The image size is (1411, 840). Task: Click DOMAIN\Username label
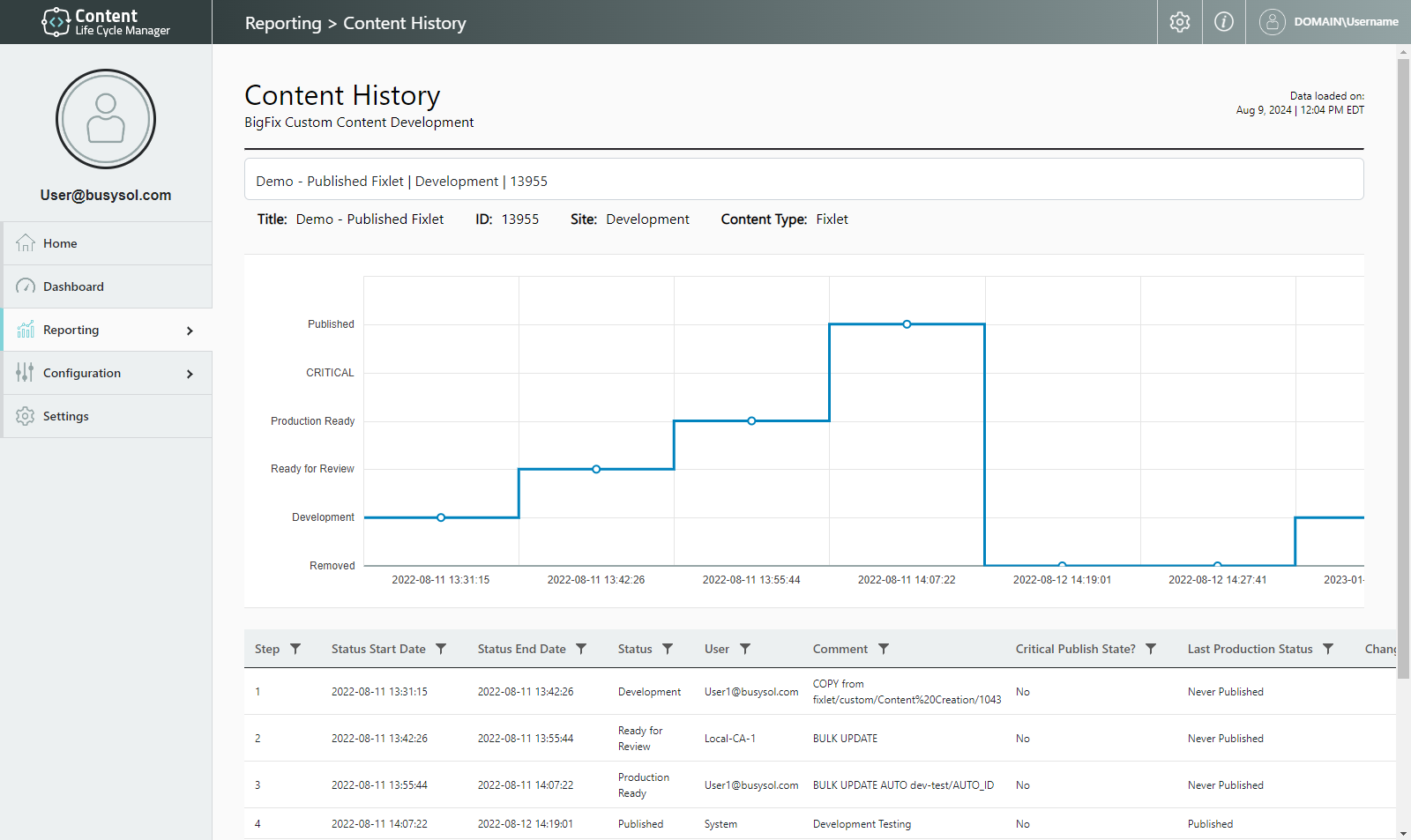(1346, 22)
